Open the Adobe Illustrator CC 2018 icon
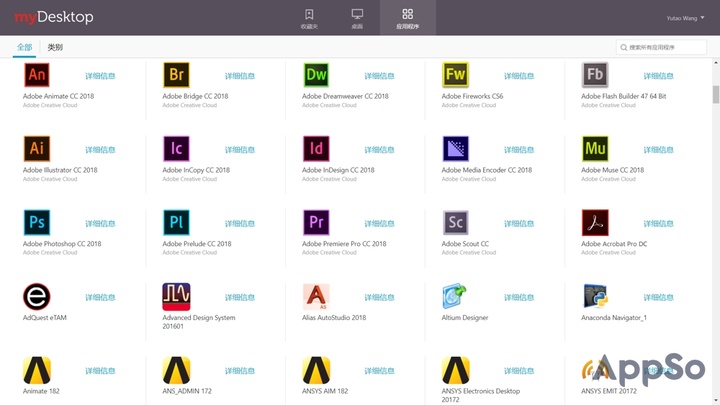 click(36, 149)
